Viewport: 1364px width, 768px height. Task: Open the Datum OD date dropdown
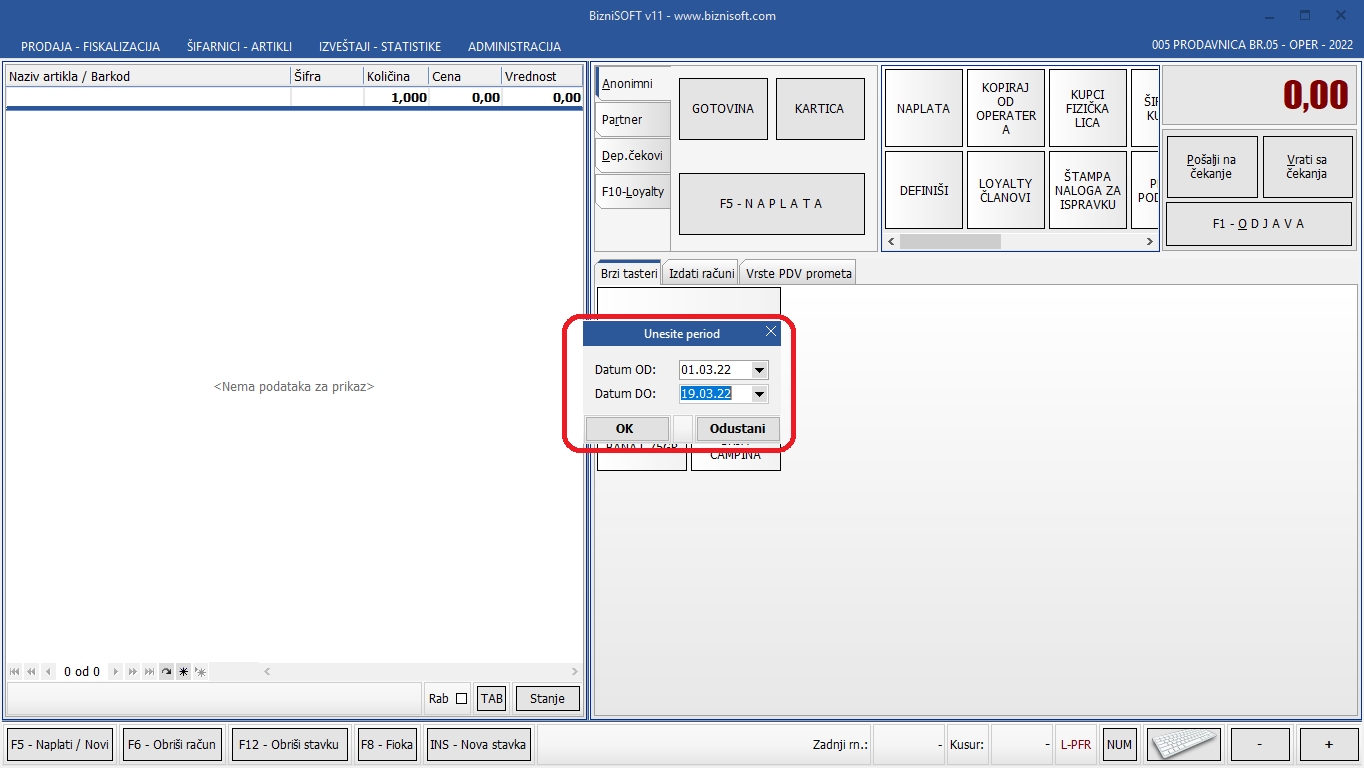[x=759, y=370]
